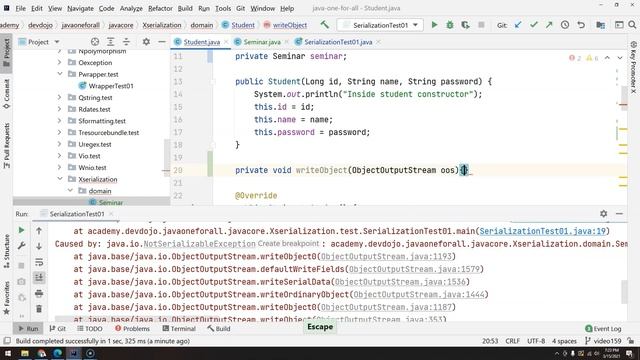Start debugging with the bug icon

[x=450, y=25]
